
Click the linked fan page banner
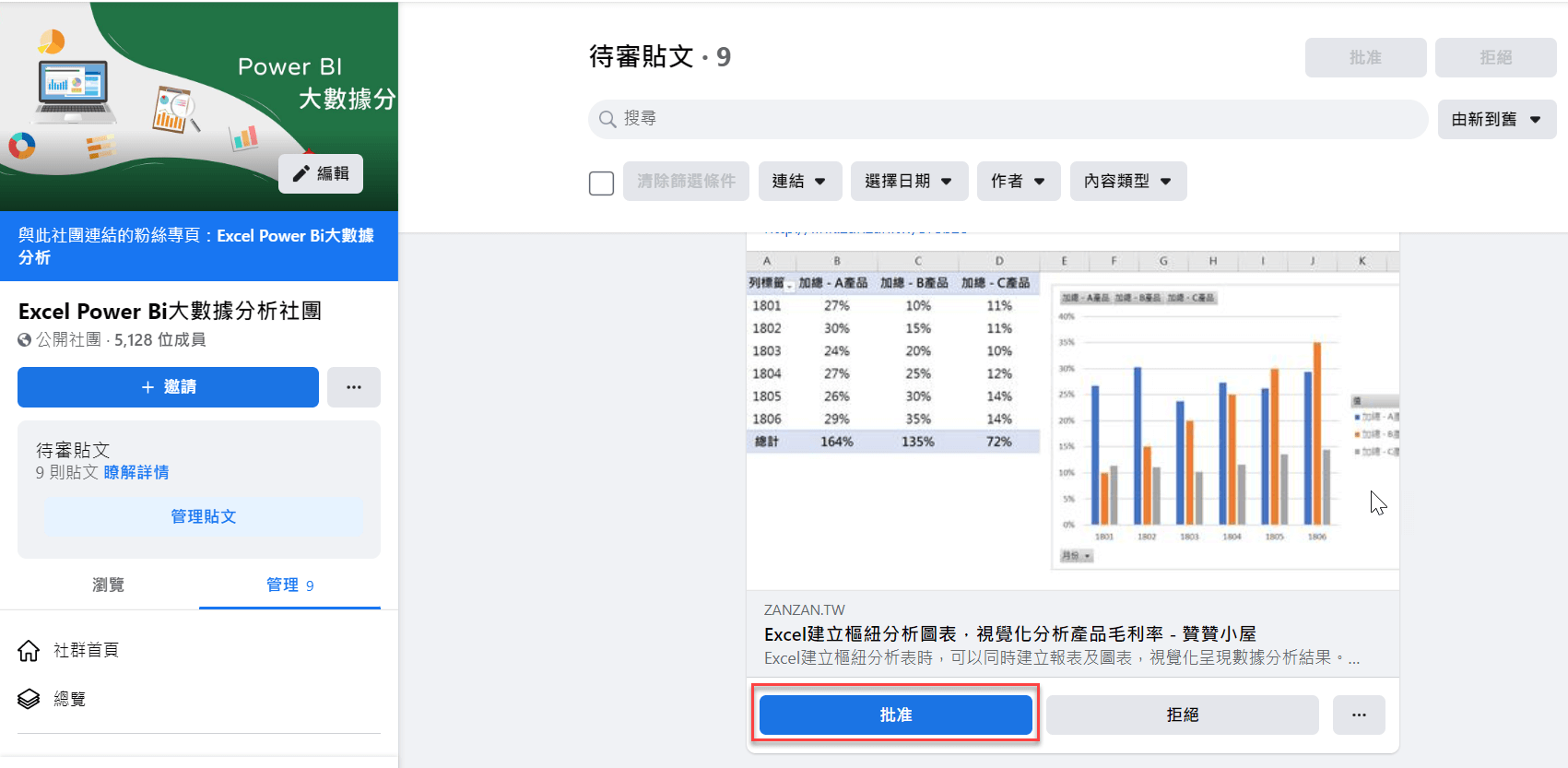coord(199,246)
